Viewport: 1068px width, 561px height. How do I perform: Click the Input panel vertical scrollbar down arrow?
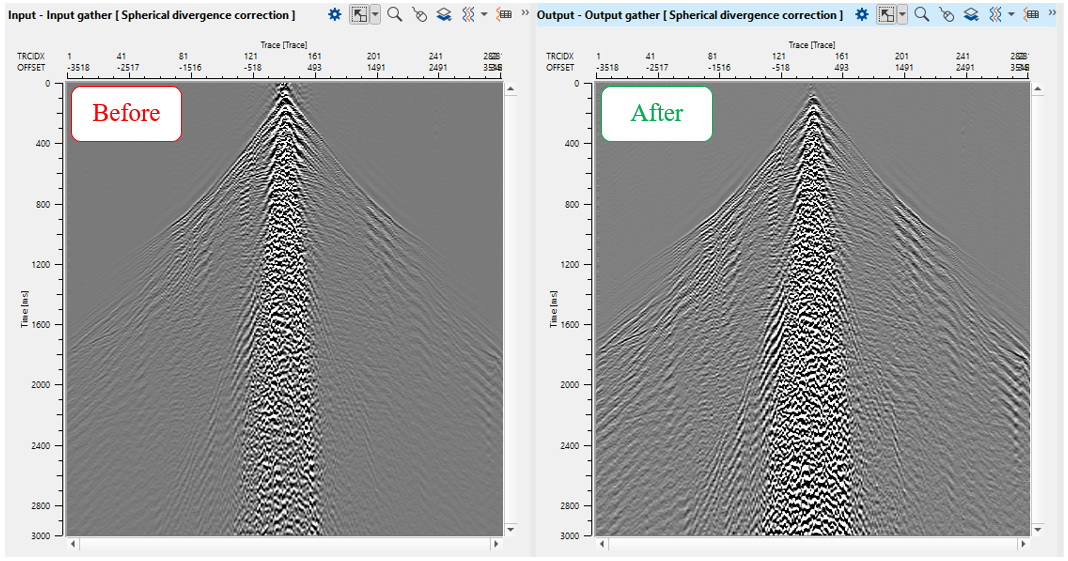(511, 529)
